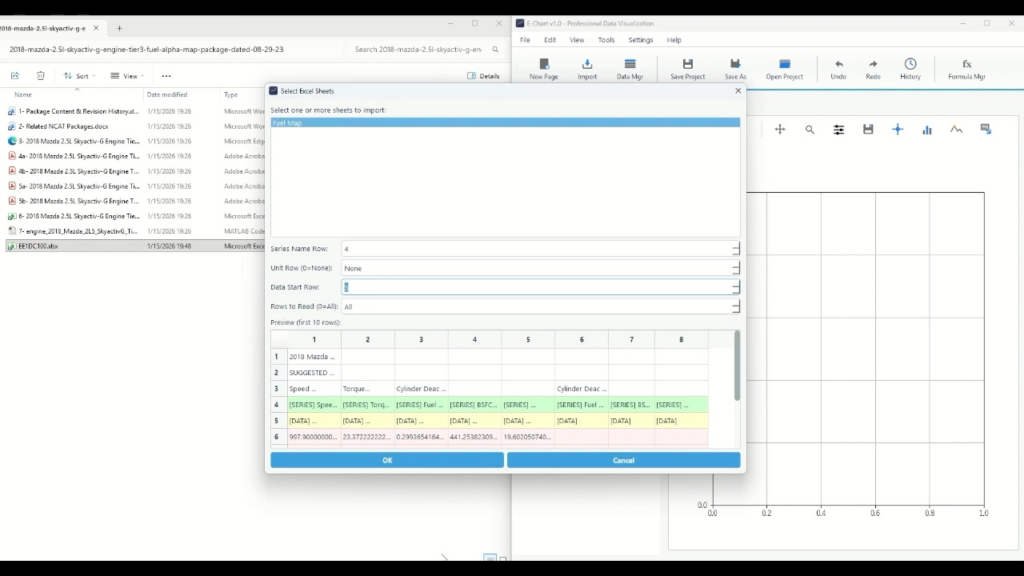Adjust the Unit Row spinner arrows

(736, 268)
